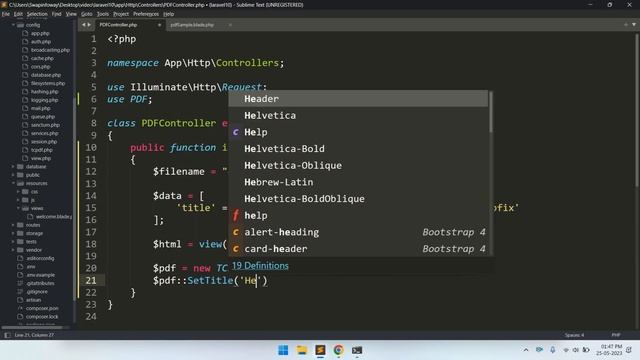Image resolution: width=640 pixels, height=360 pixels.
Task: Close the PDFController.php tab
Action: tap(159, 25)
